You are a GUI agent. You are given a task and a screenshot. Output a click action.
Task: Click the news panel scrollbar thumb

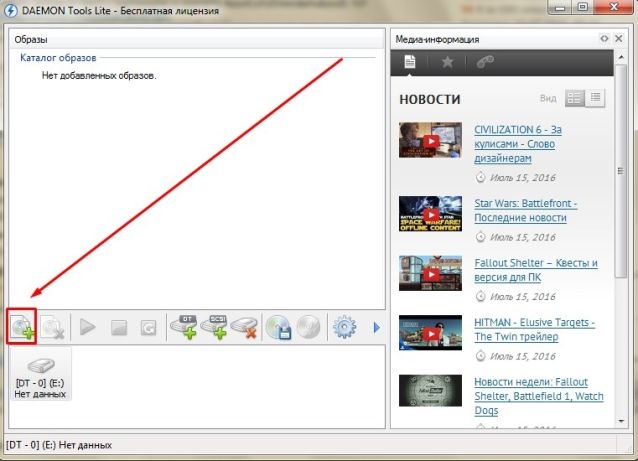[x=621, y=171]
